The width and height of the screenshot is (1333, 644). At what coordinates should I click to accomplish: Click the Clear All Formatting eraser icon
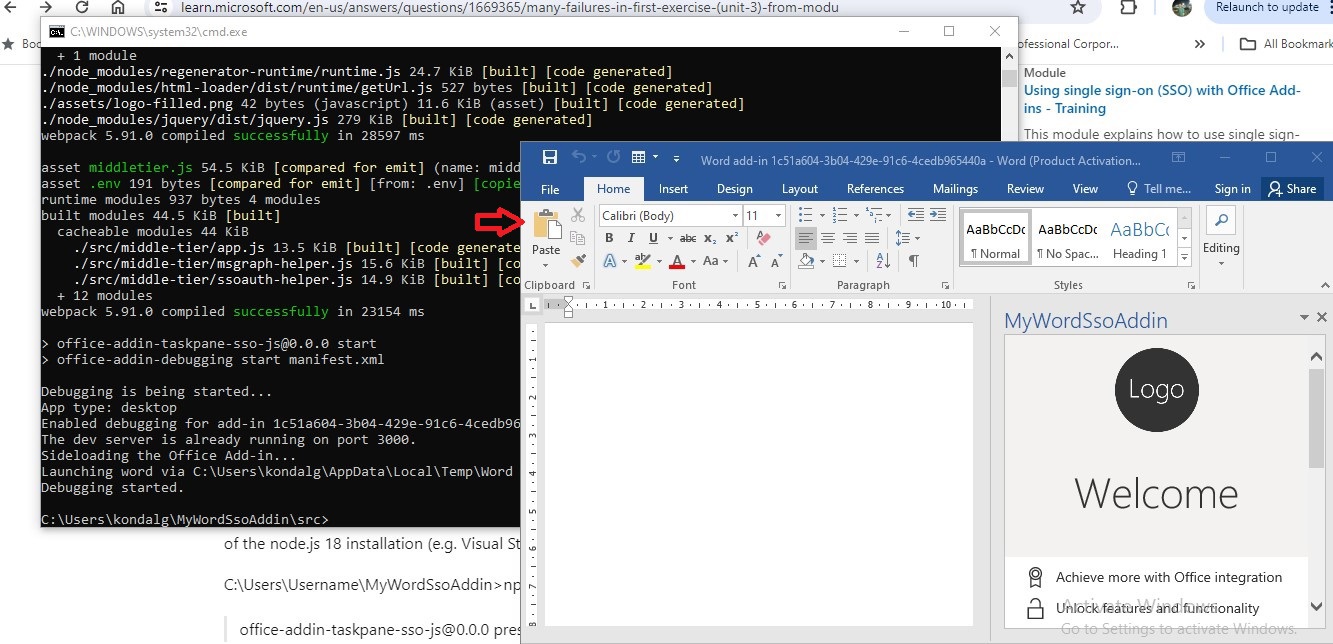coord(764,238)
